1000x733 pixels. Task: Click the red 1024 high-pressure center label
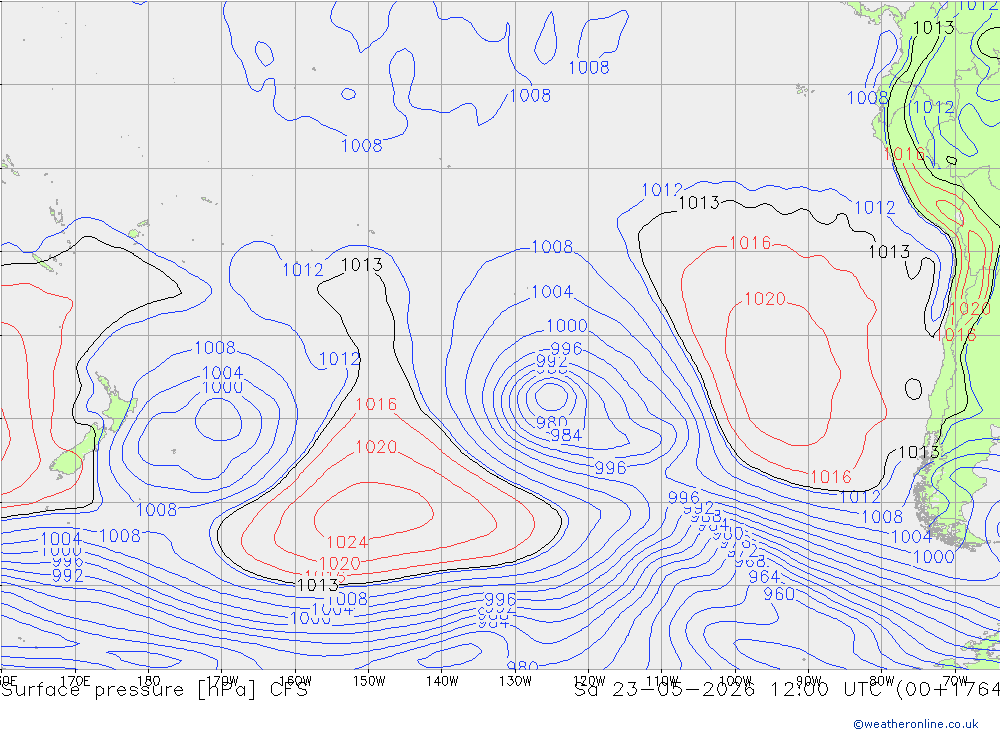(x=347, y=542)
